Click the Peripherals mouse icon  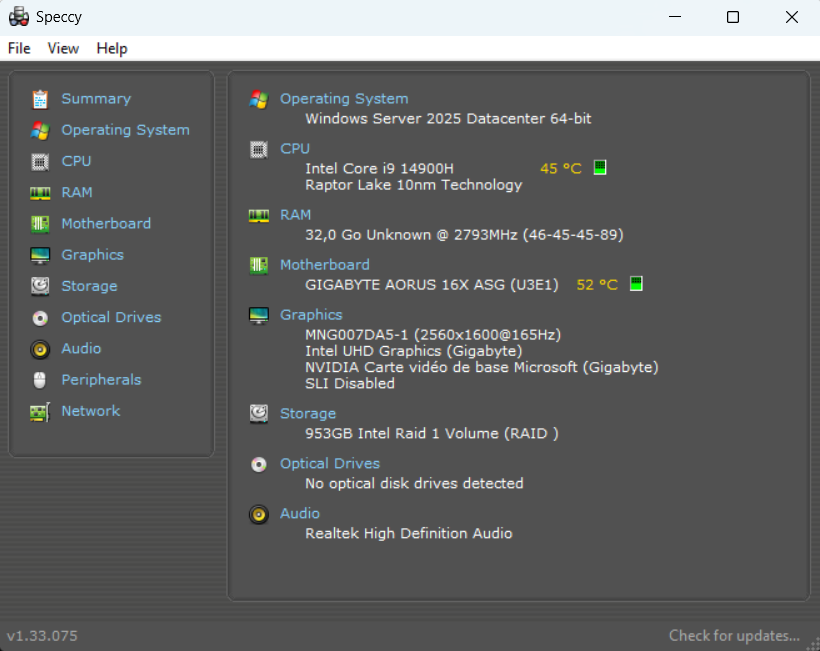(40, 380)
